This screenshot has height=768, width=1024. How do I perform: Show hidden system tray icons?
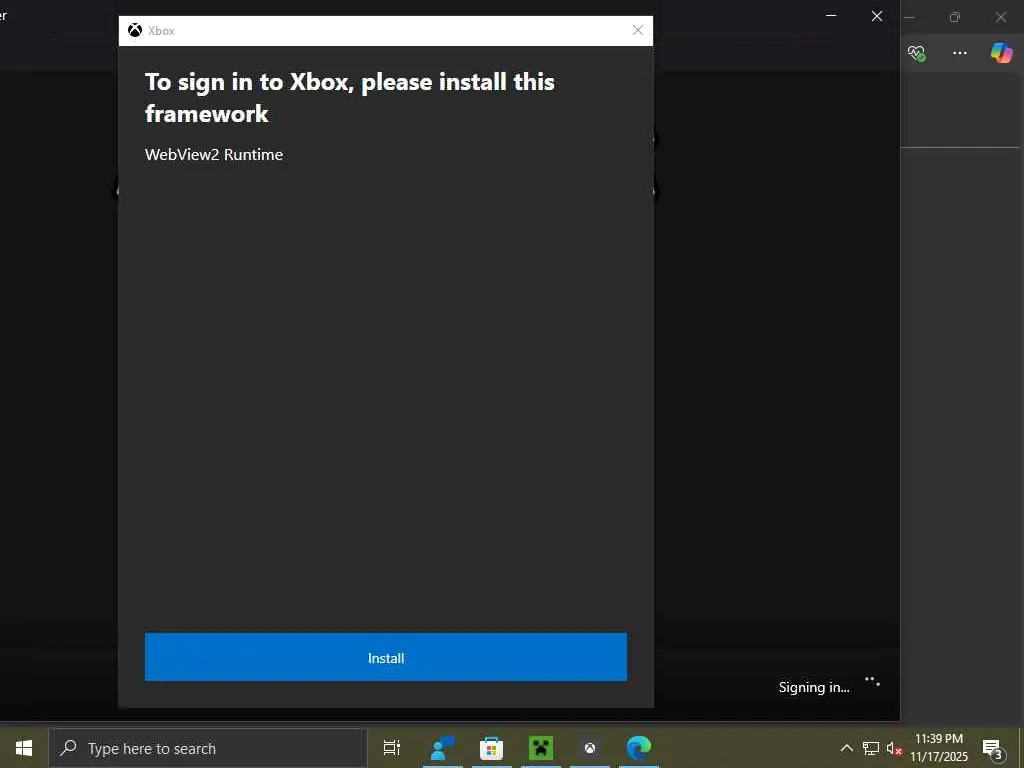(846, 748)
